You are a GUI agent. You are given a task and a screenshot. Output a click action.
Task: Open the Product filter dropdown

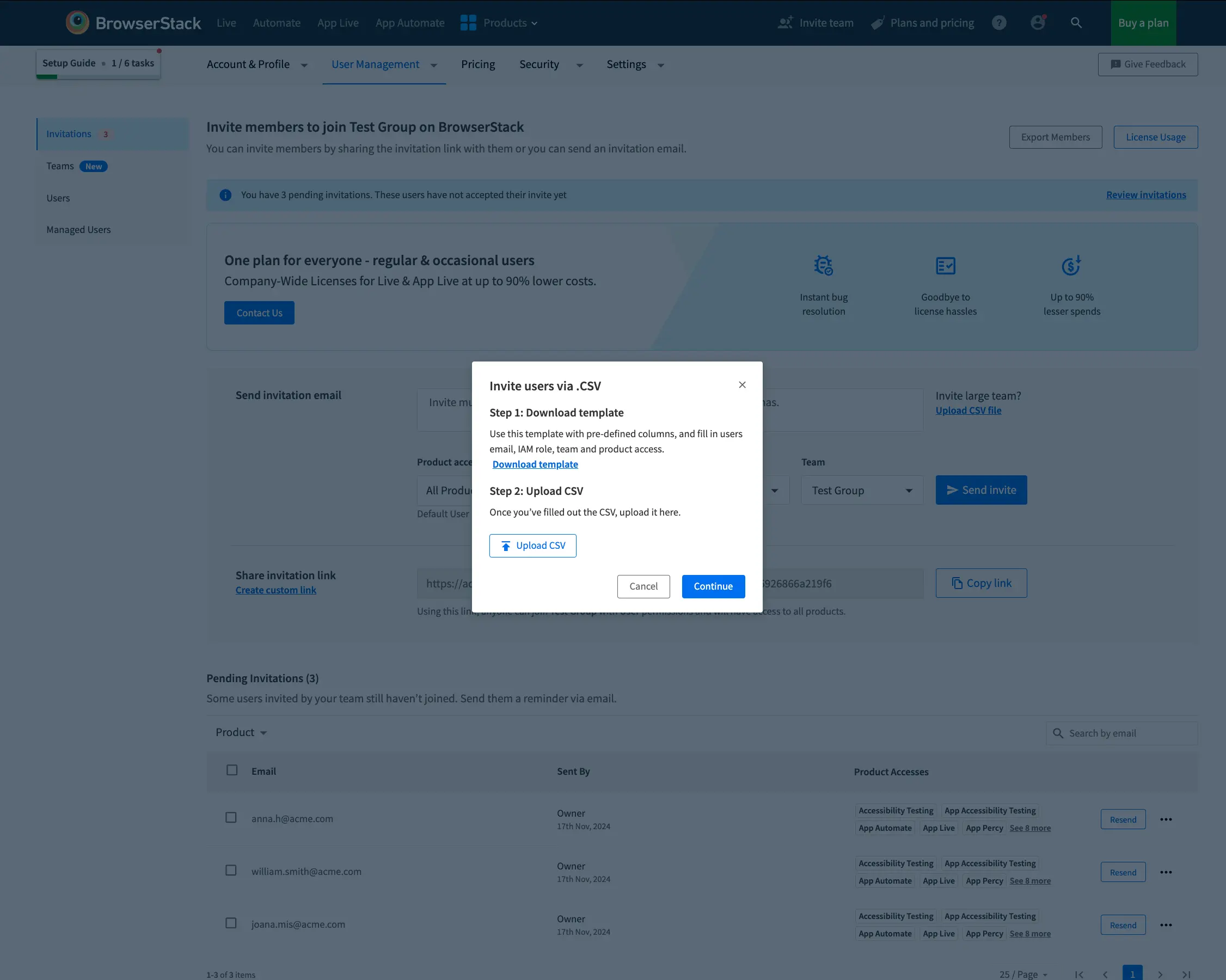pyautogui.click(x=241, y=733)
